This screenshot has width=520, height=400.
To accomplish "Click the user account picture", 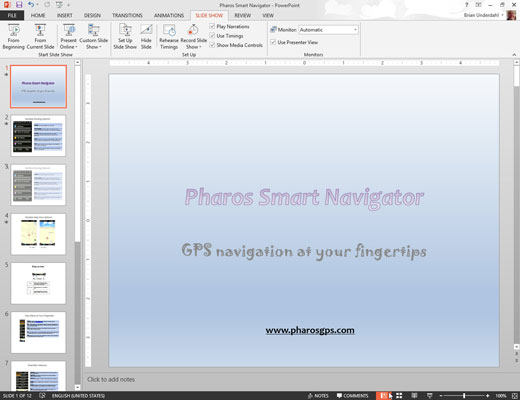I will [511, 15].
